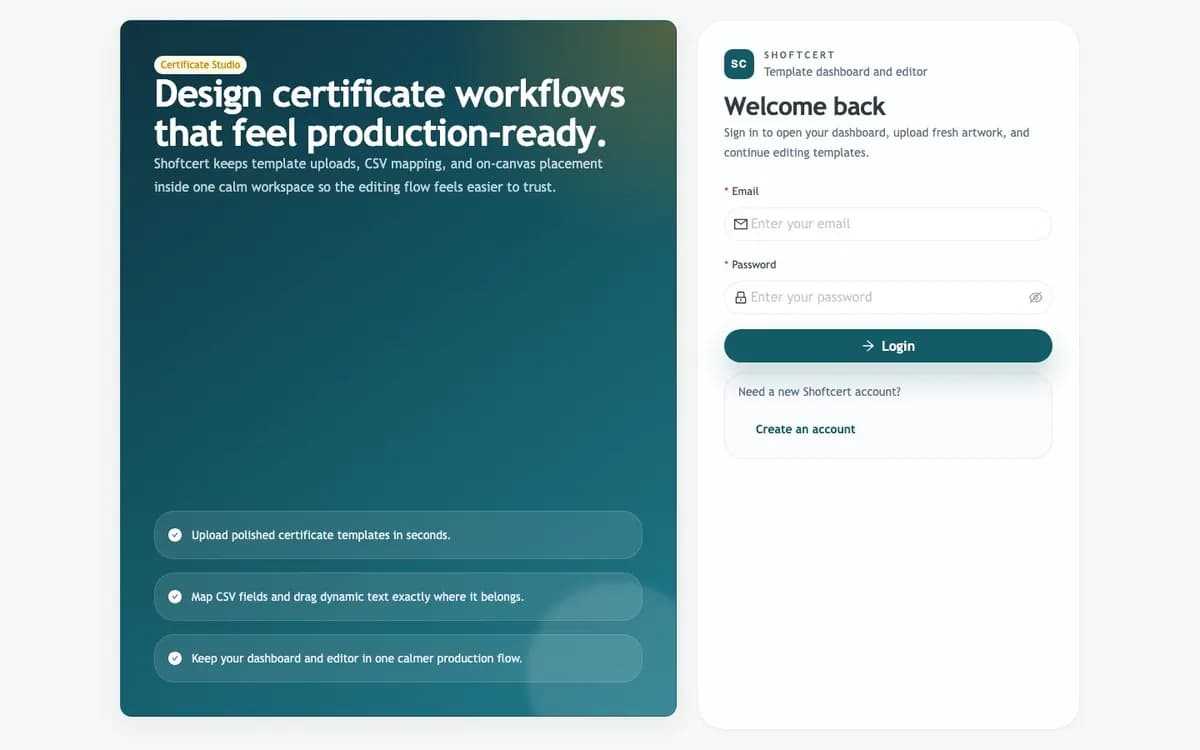Click the Welcome back heading
This screenshot has width=1200, height=750.
[805, 106]
